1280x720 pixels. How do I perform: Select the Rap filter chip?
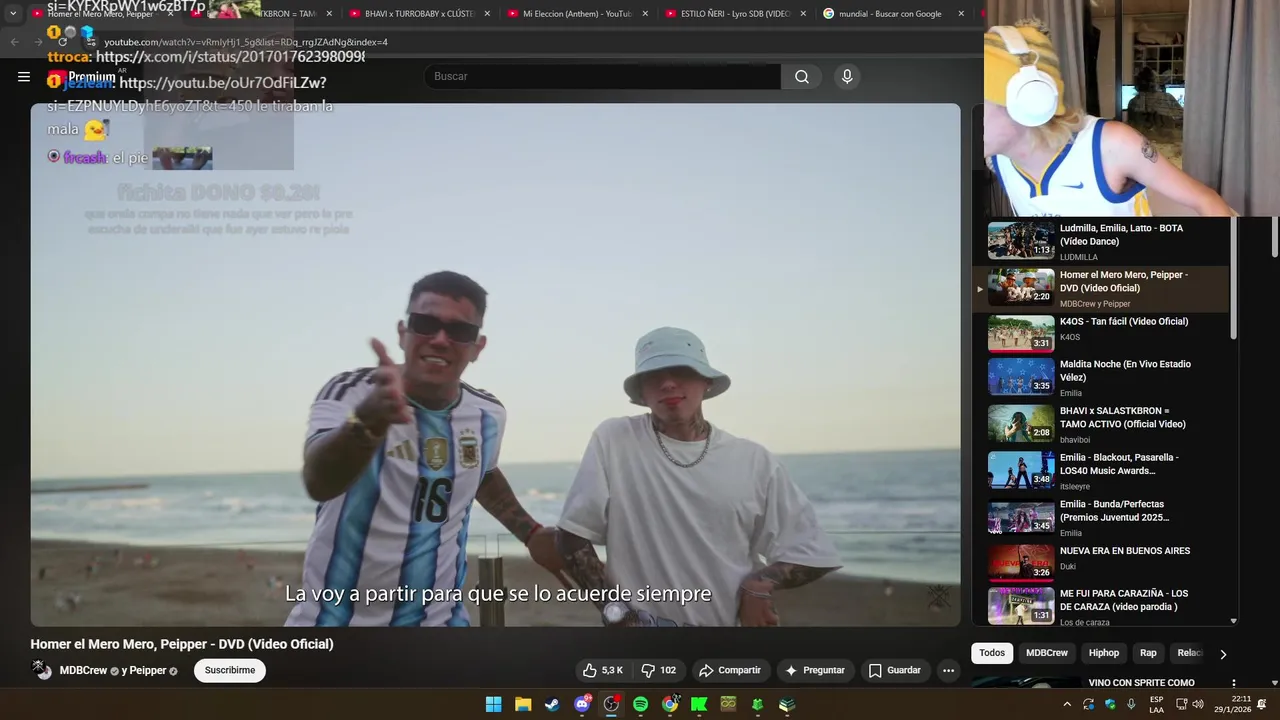point(1148,653)
